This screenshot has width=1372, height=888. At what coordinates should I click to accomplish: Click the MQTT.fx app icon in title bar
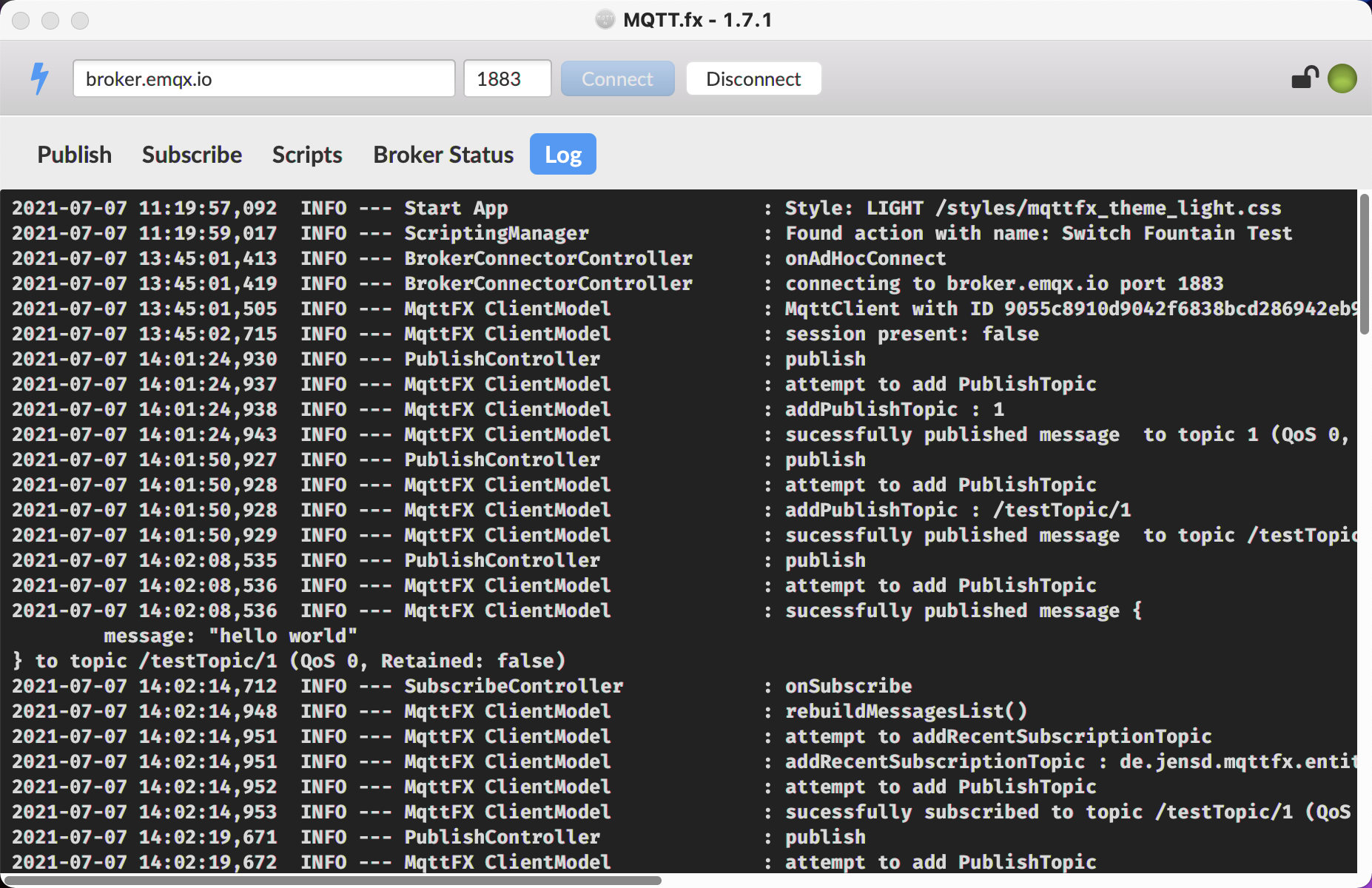click(x=605, y=19)
